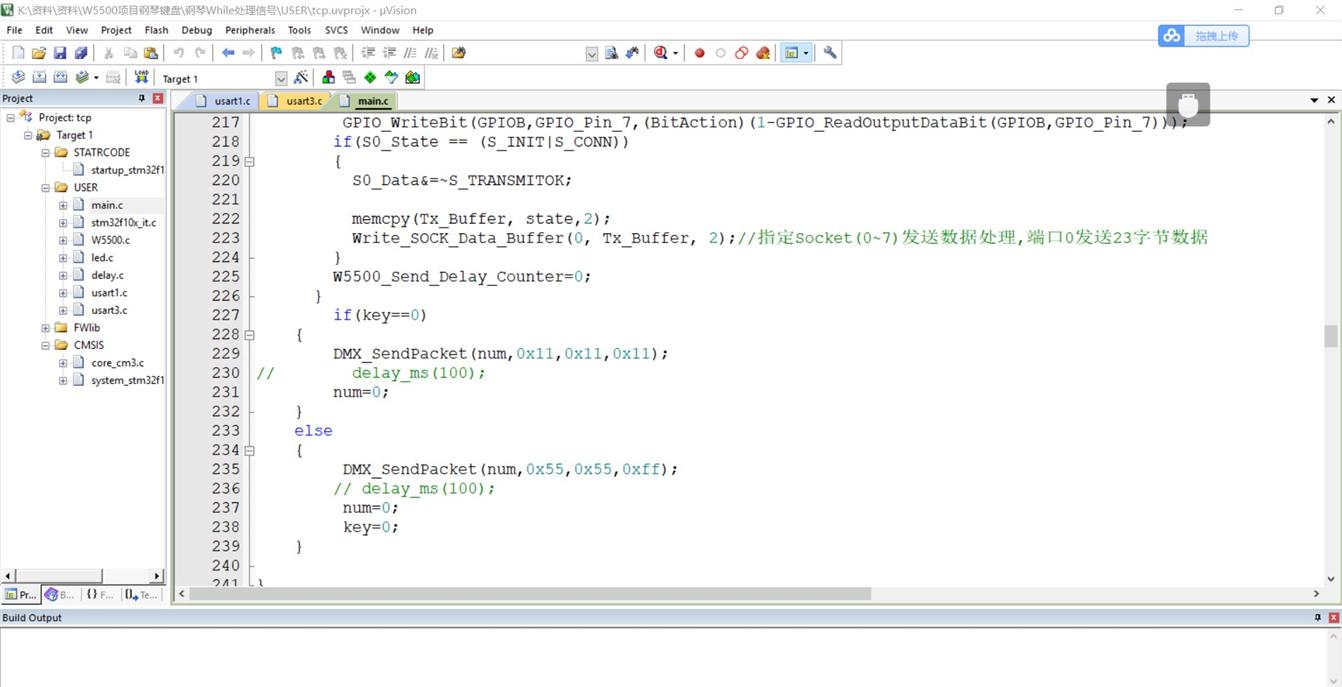Insert a breakpoint with the red dot icon
Screen dimensions: 1342x687
[x=700, y=53]
